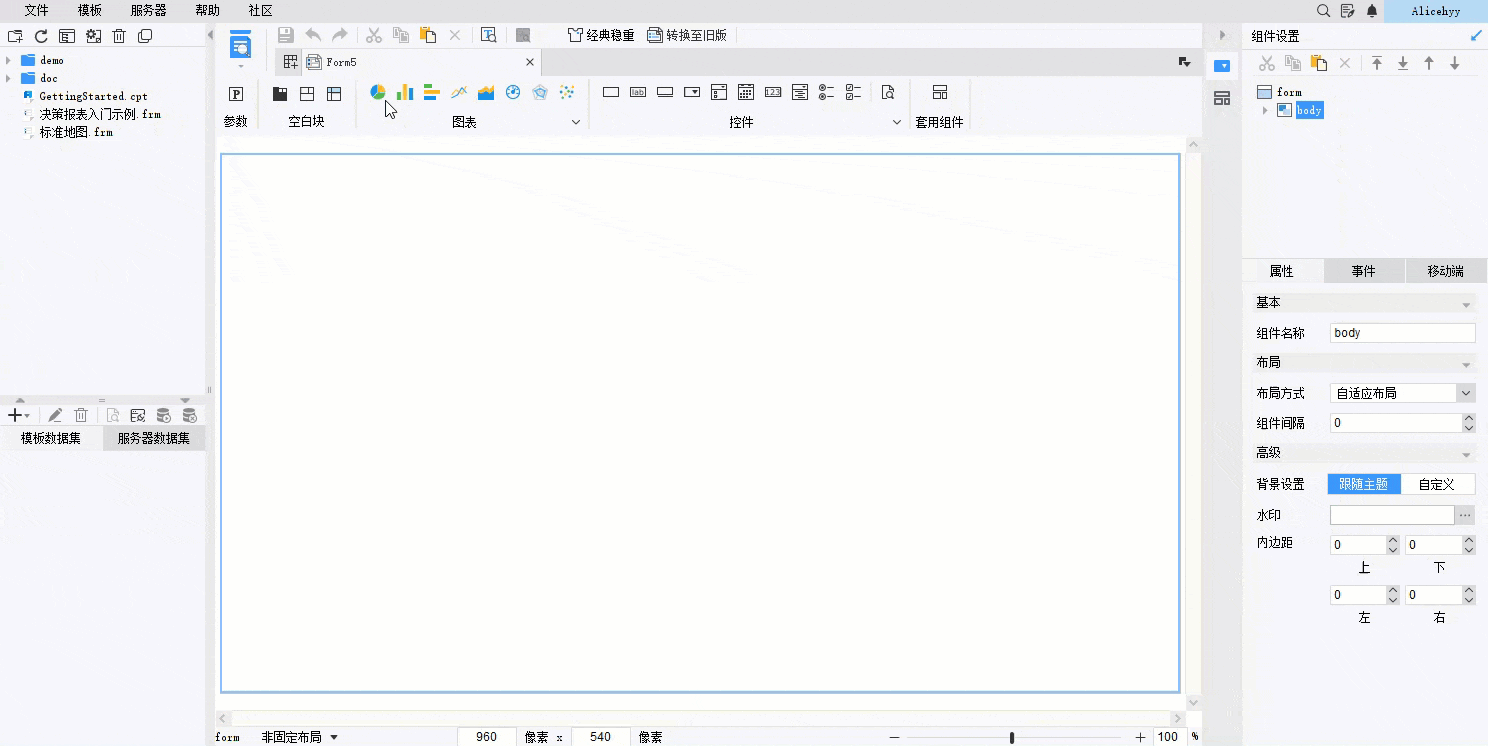Insert the number input widget
The width and height of the screenshot is (1488, 746).
point(773,92)
